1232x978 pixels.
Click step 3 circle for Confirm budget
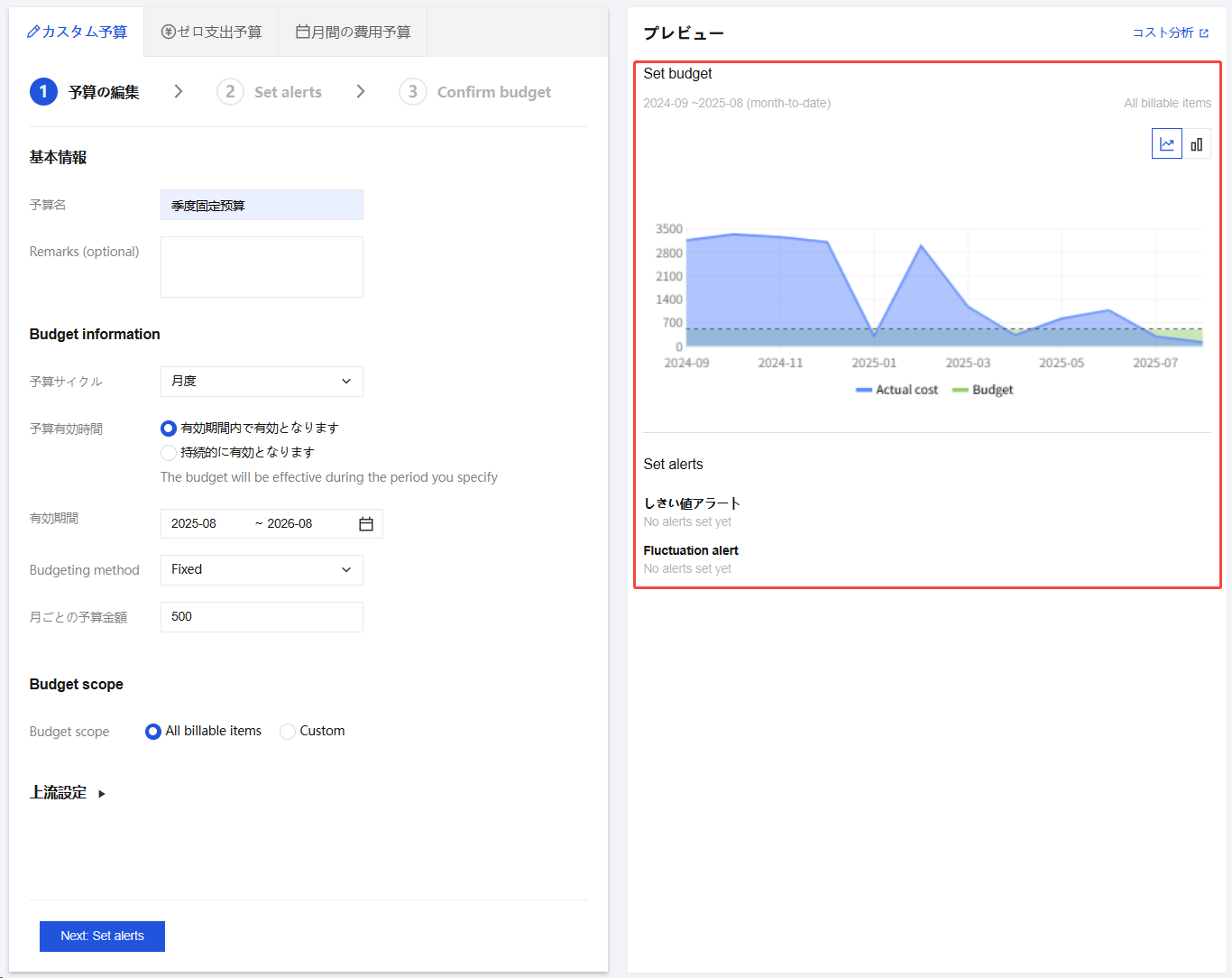[412, 92]
